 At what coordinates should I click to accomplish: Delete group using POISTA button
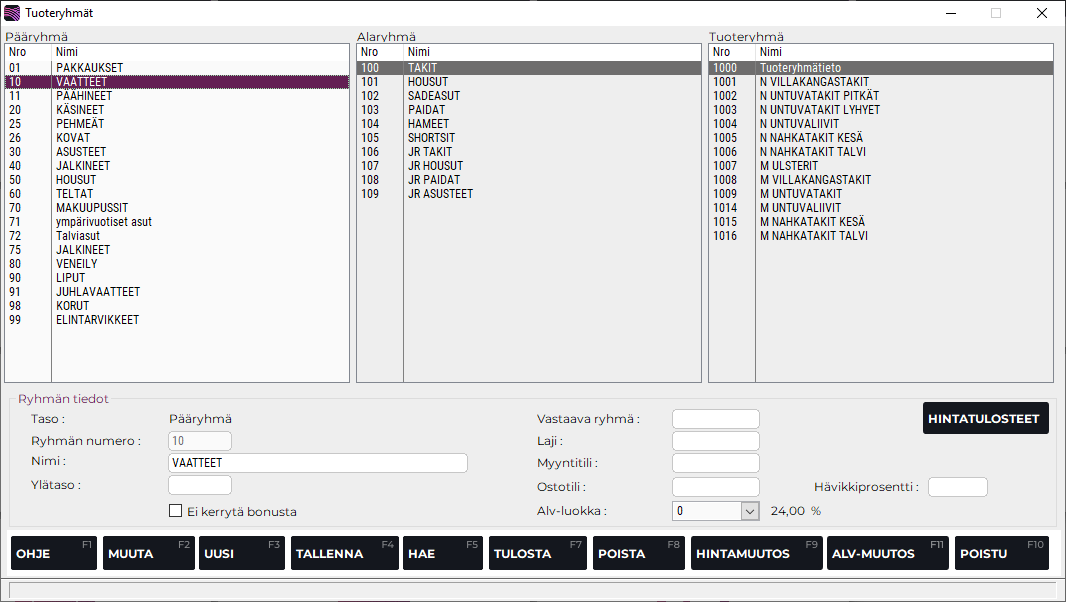click(x=638, y=553)
